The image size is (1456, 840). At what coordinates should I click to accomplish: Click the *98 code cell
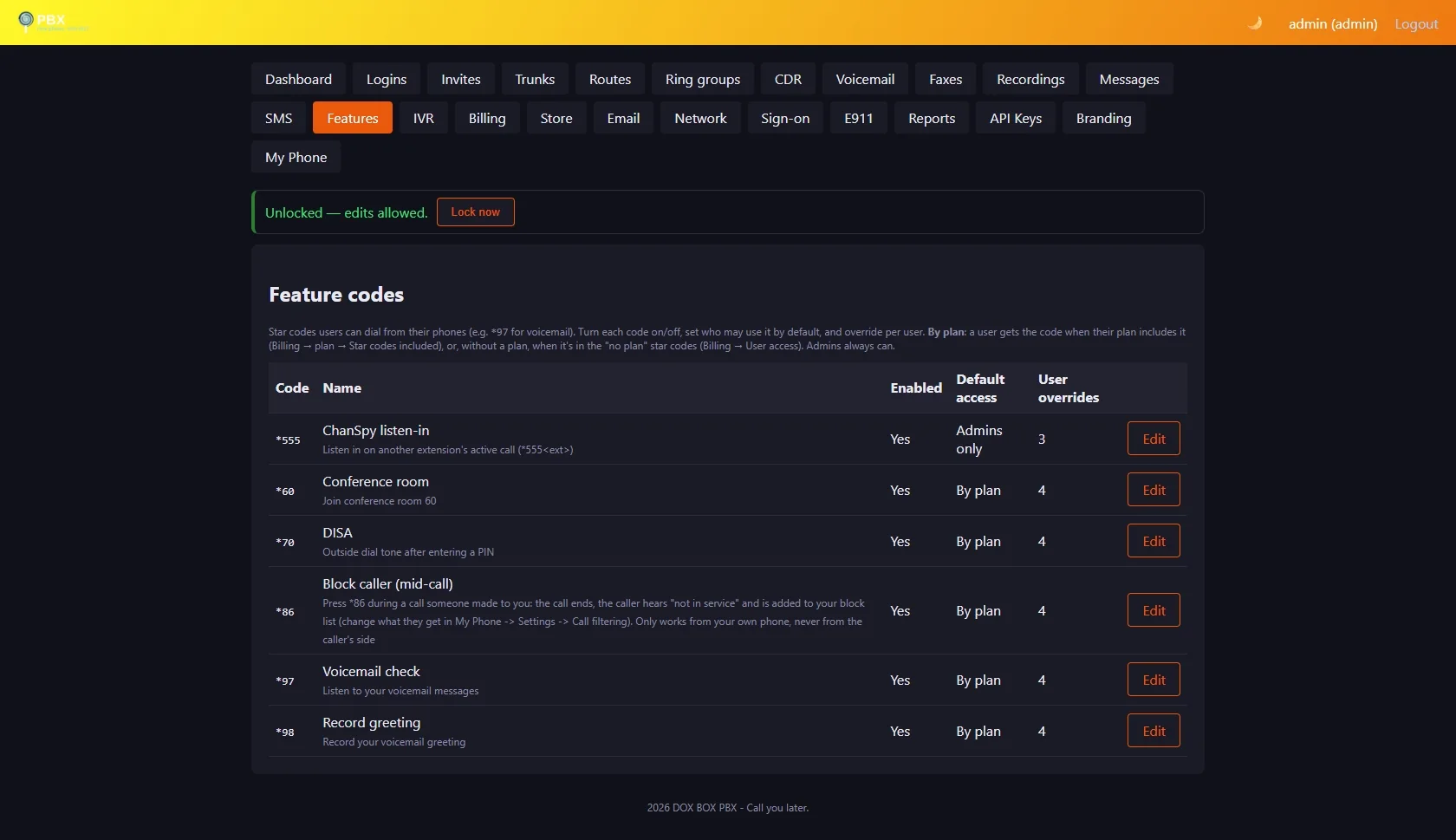coord(285,732)
